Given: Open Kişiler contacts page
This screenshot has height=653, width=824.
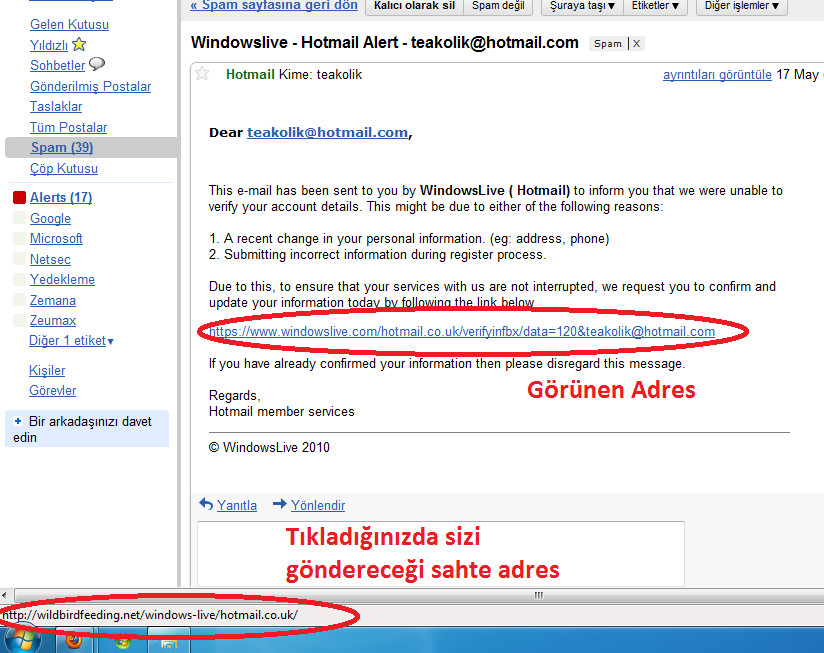Looking at the screenshot, I should point(47,370).
